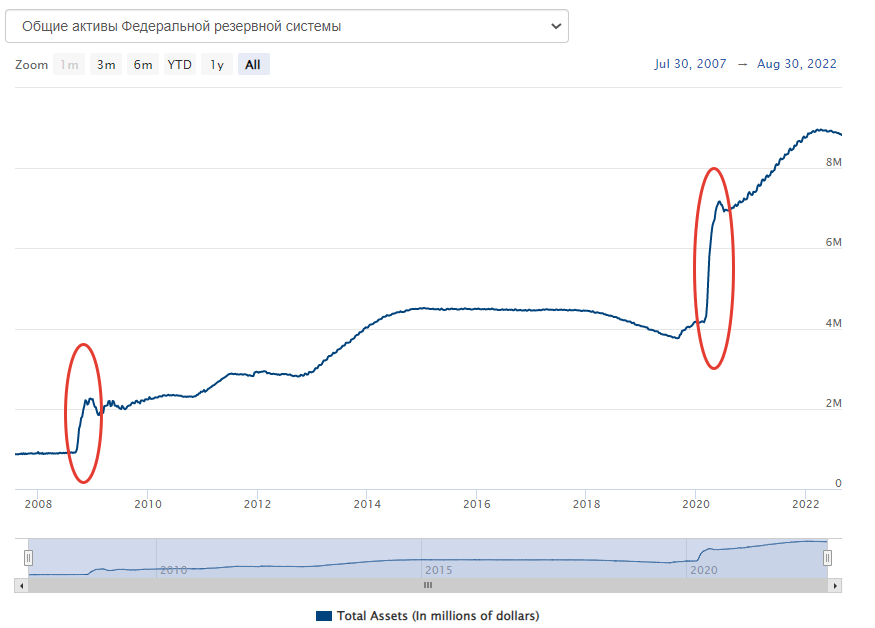Image resolution: width=875 pixels, height=628 pixels.
Task: Switch zoom to YTD
Action: click(180, 65)
